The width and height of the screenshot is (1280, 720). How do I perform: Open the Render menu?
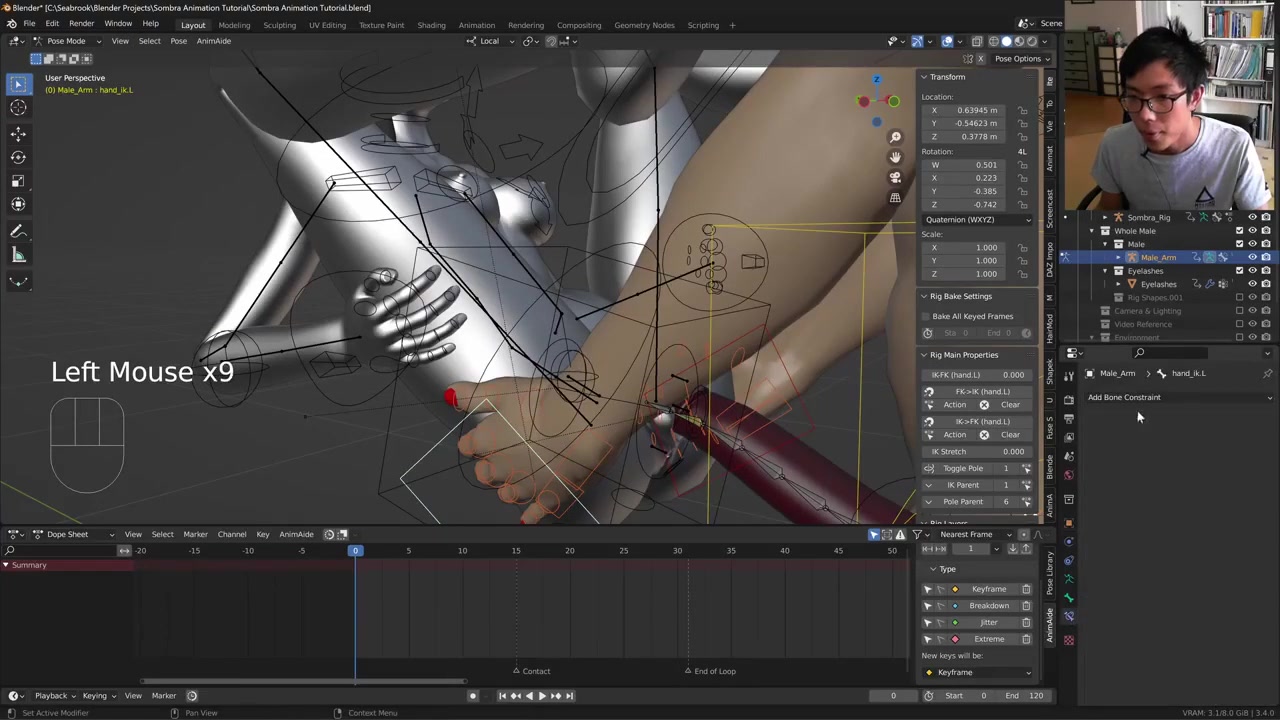[x=81, y=24]
